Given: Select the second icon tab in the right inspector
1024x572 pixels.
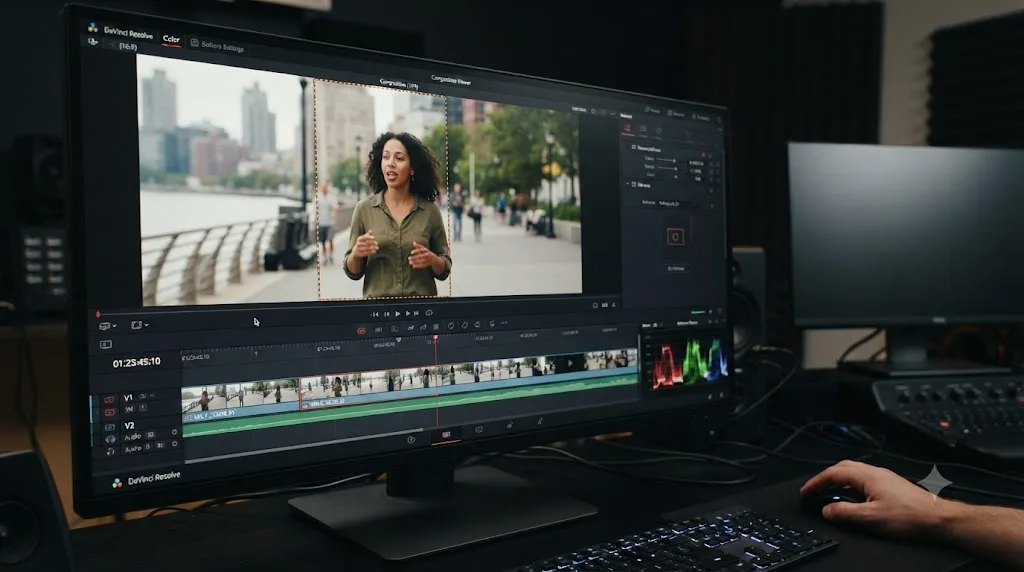Looking at the screenshot, I should 643,129.
